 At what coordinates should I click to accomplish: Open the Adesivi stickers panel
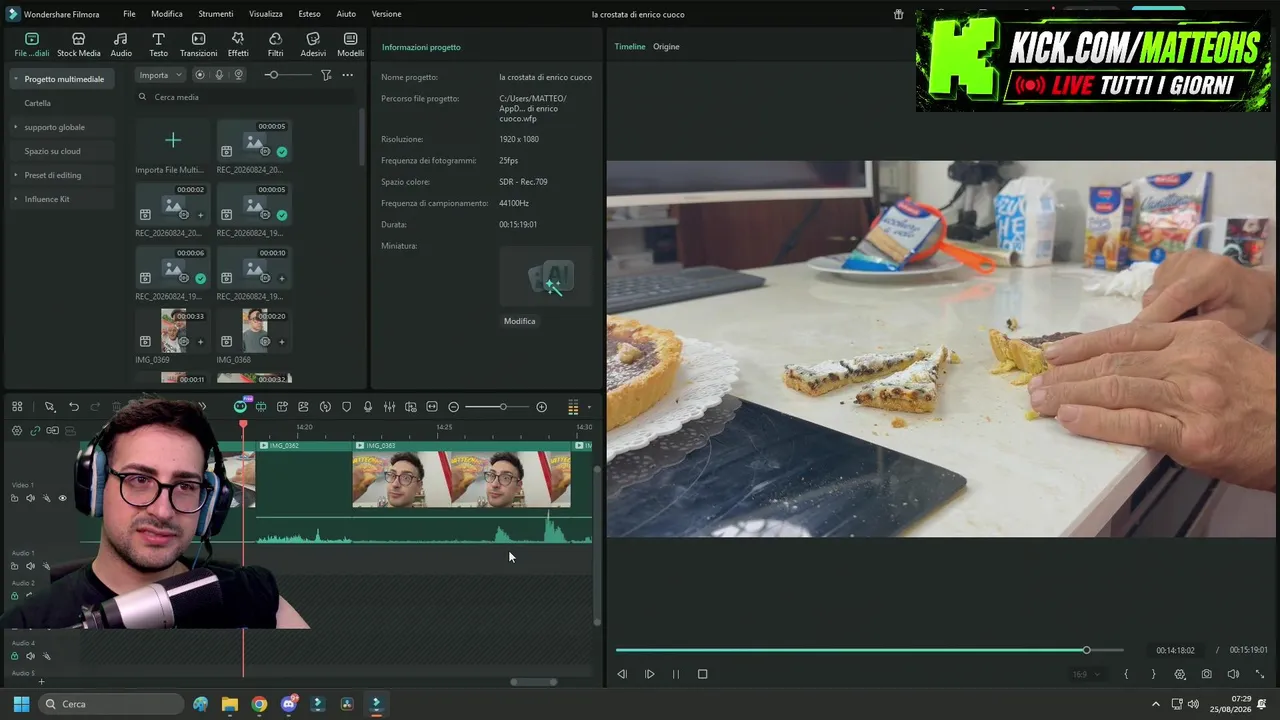[313, 44]
